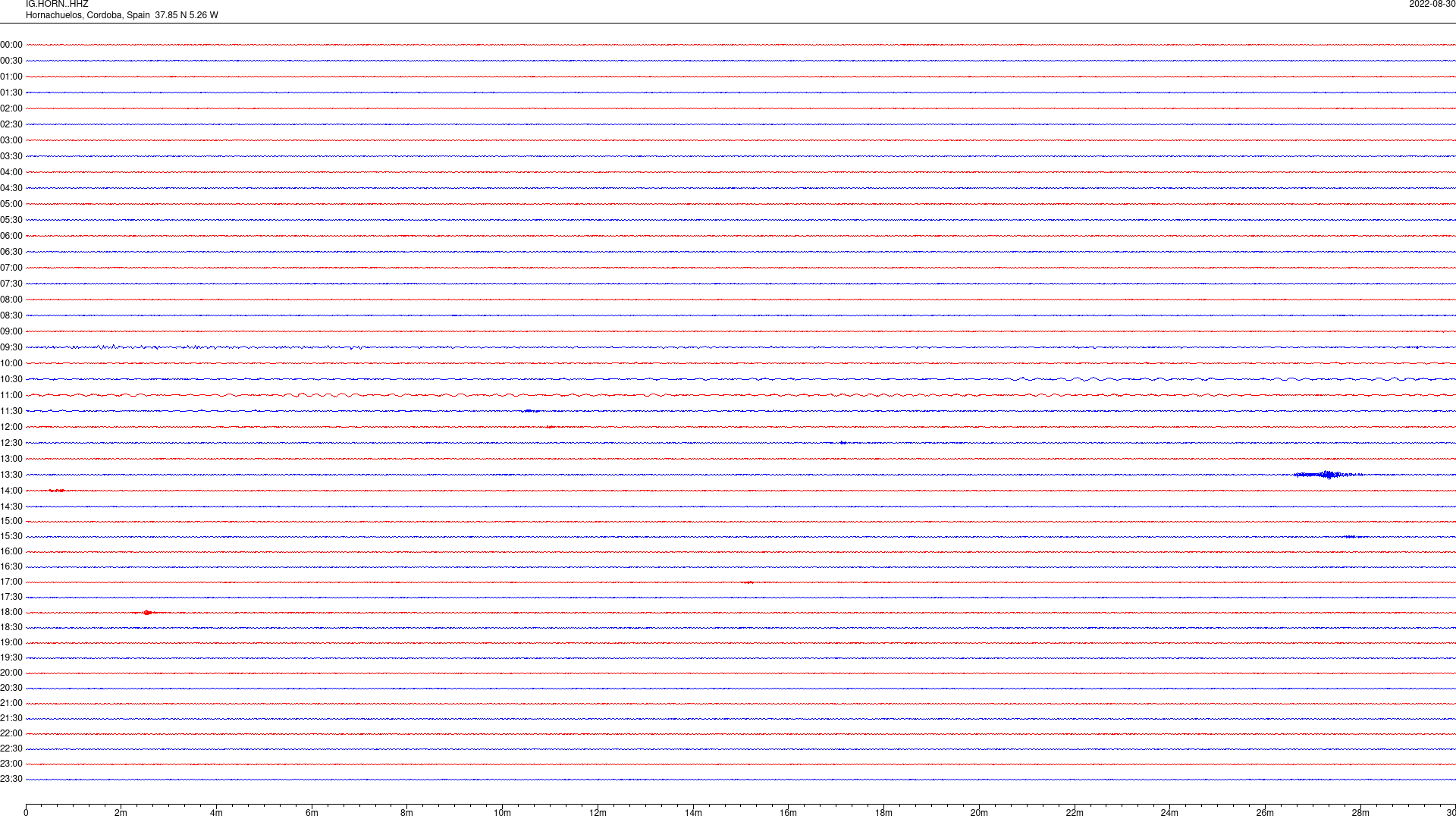
Task: Click the red event blip on 14:00 trace
Action: pyautogui.click(x=57, y=491)
